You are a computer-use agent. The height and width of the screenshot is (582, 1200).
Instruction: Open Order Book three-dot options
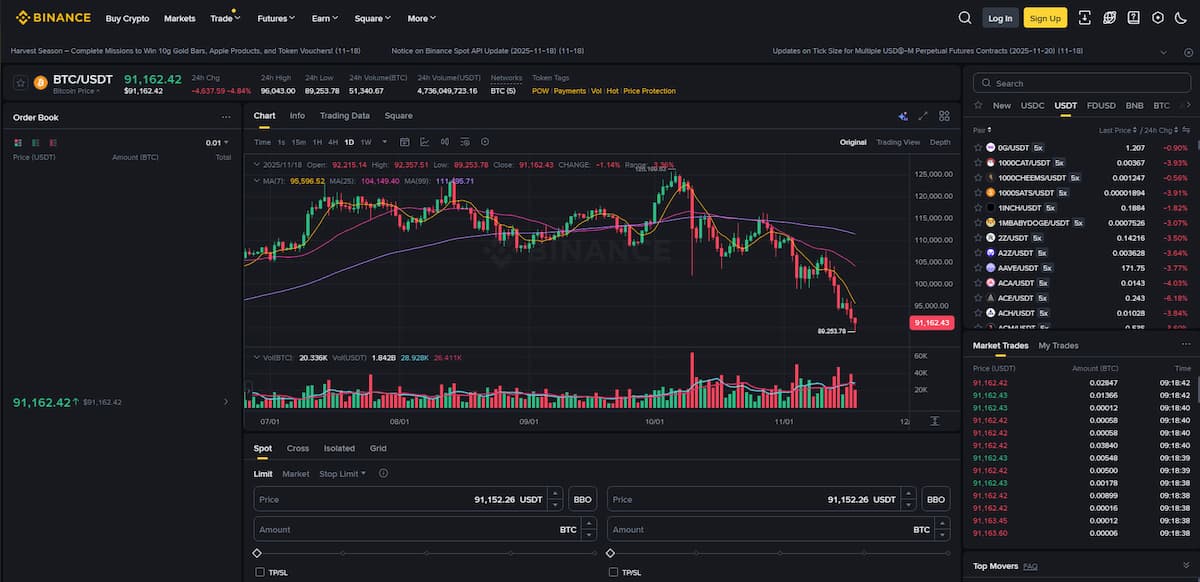click(x=226, y=117)
